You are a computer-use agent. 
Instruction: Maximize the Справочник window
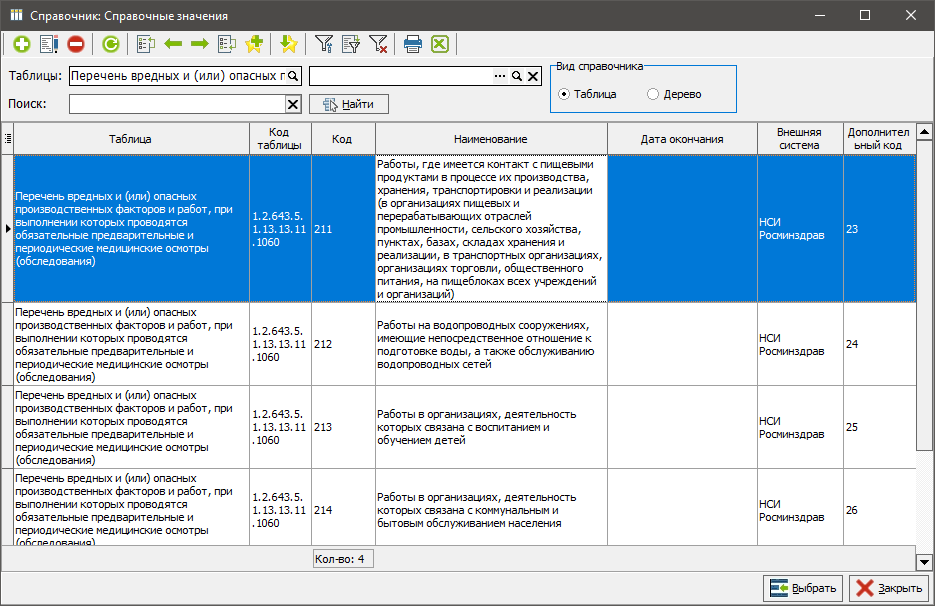[x=865, y=16]
